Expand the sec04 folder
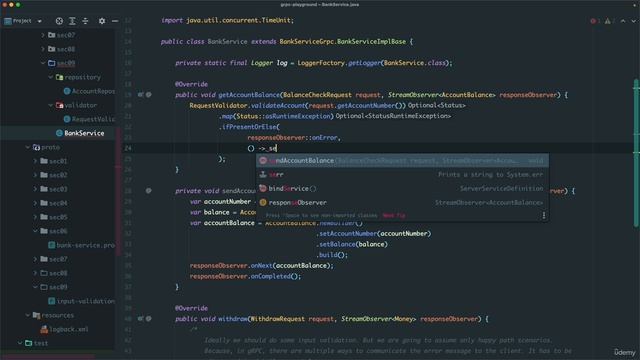This screenshot has width=640, height=360. coord(35,203)
